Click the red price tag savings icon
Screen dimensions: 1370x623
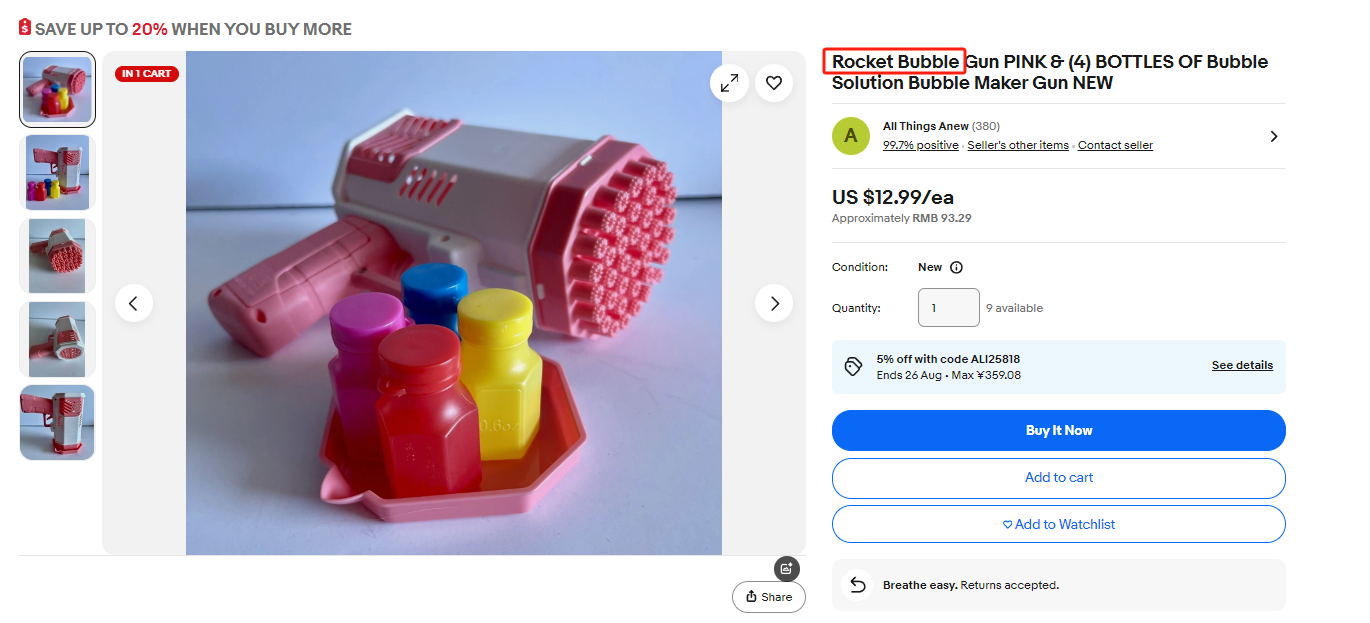coord(25,28)
